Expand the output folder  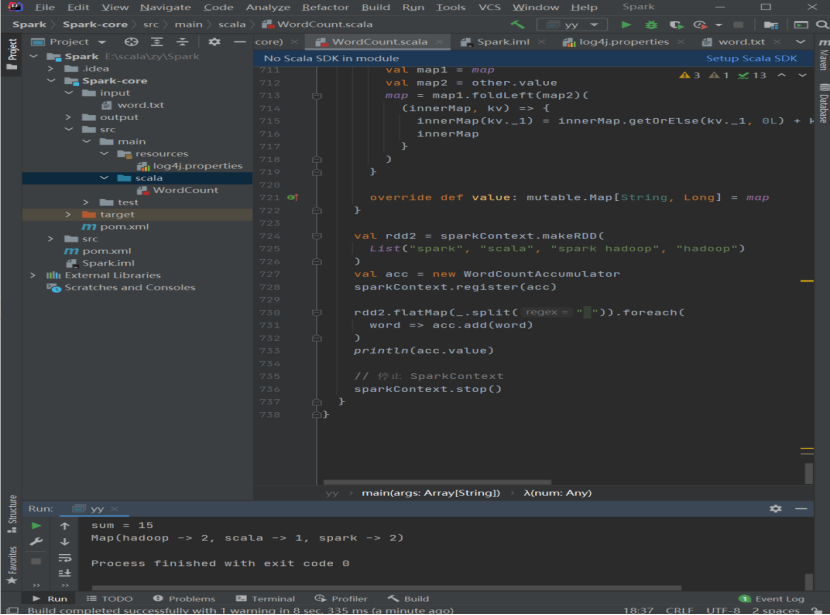pyautogui.click(x=68, y=117)
